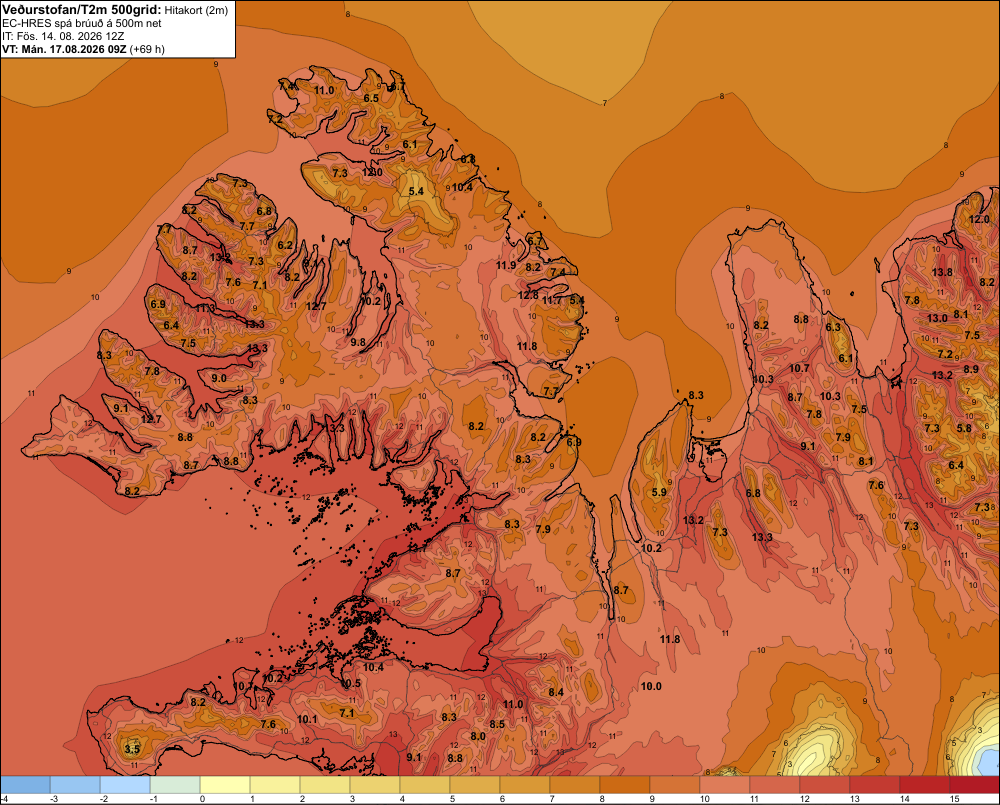The height and width of the screenshot is (805, 1000).
Task: Select the legend swatch between 7 and 8
Action: [x=575, y=785]
